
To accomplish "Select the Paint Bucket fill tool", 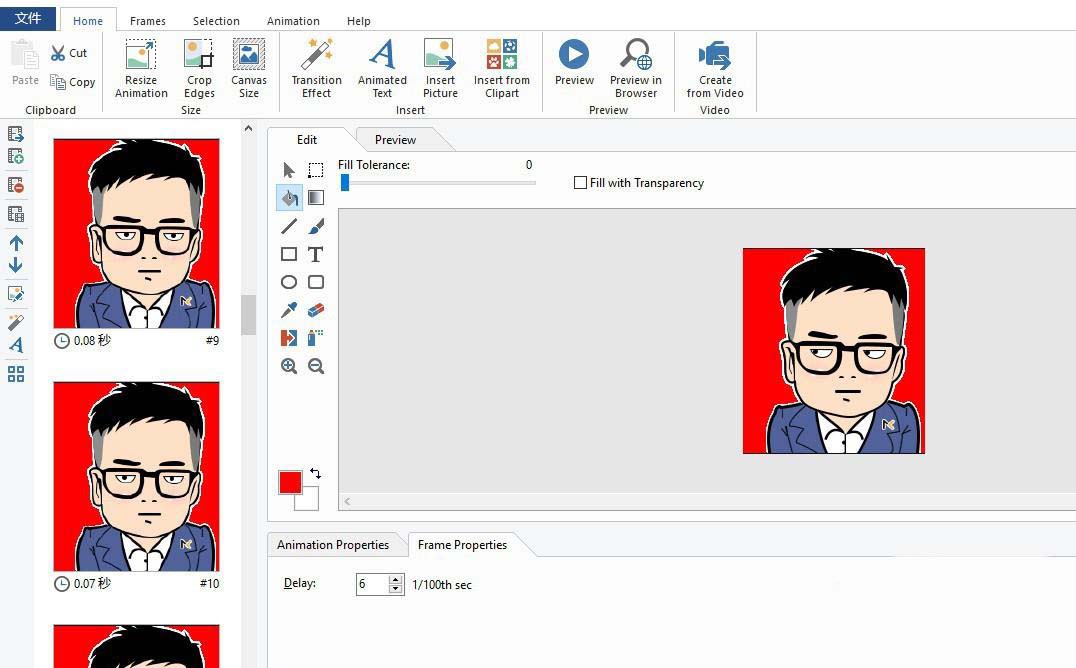I will (289, 197).
